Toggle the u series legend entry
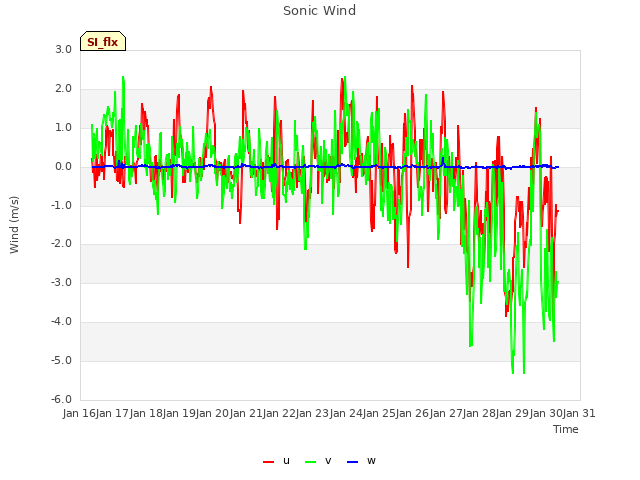 (277, 461)
